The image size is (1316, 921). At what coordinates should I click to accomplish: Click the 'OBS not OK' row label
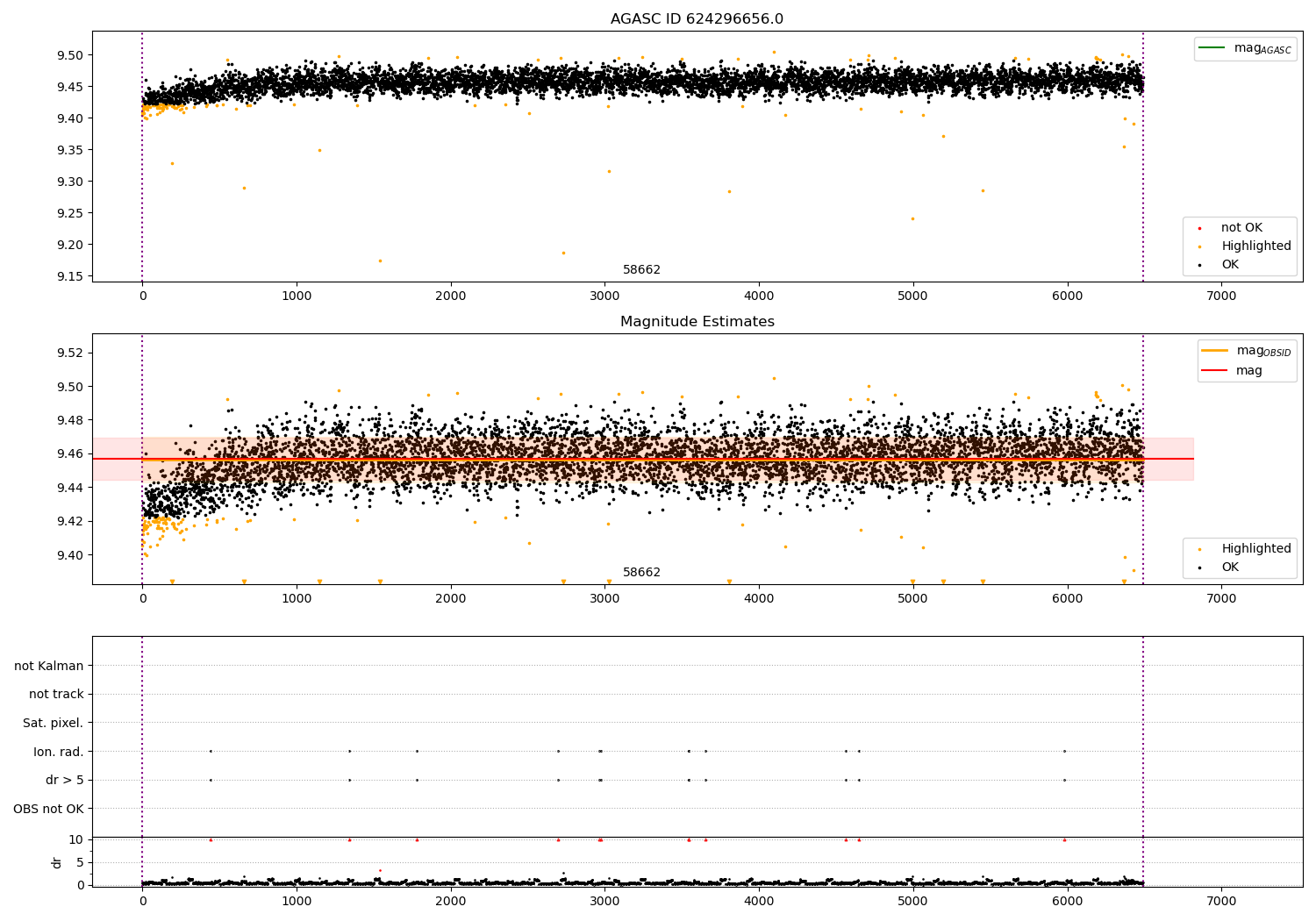point(49,809)
